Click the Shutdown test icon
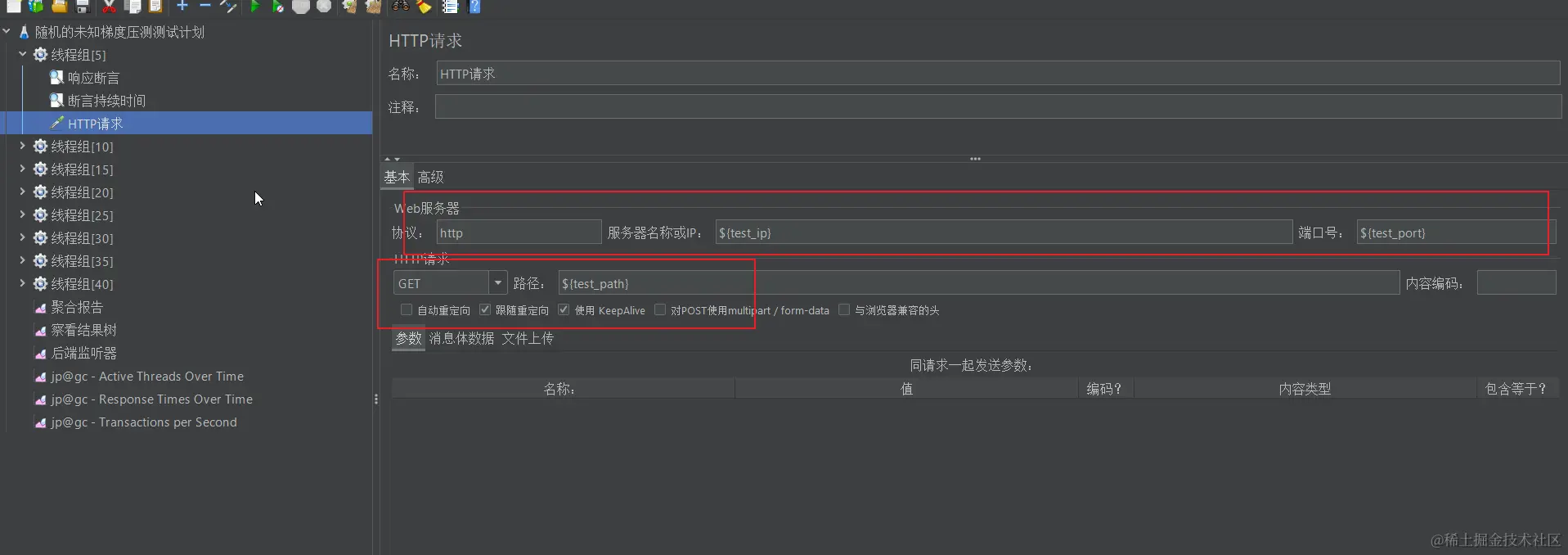The image size is (1568, 555). (x=324, y=6)
